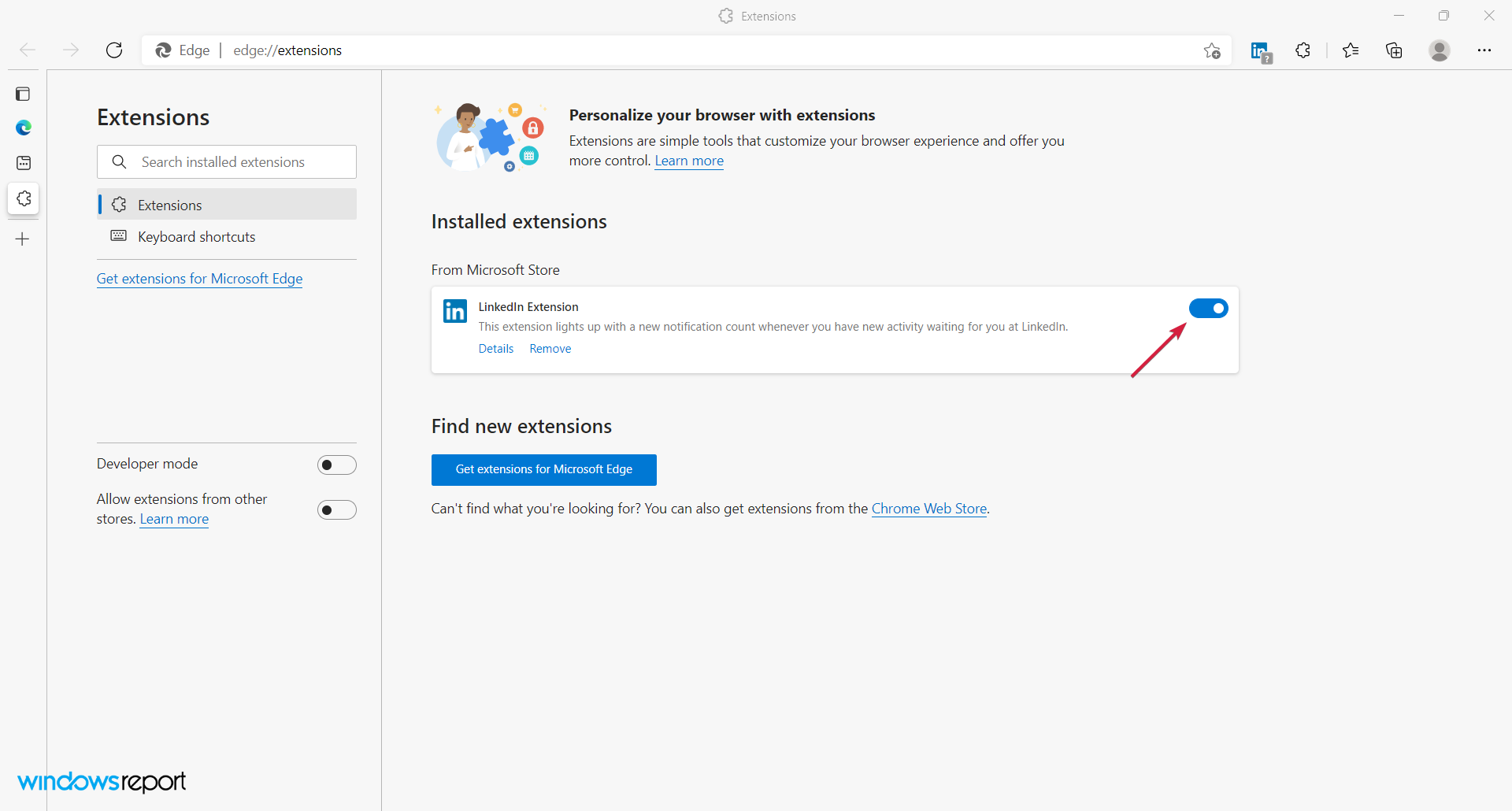The height and width of the screenshot is (811, 1512).
Task: Open the tab actions menu icon
Action: click(x=23, y=94)
